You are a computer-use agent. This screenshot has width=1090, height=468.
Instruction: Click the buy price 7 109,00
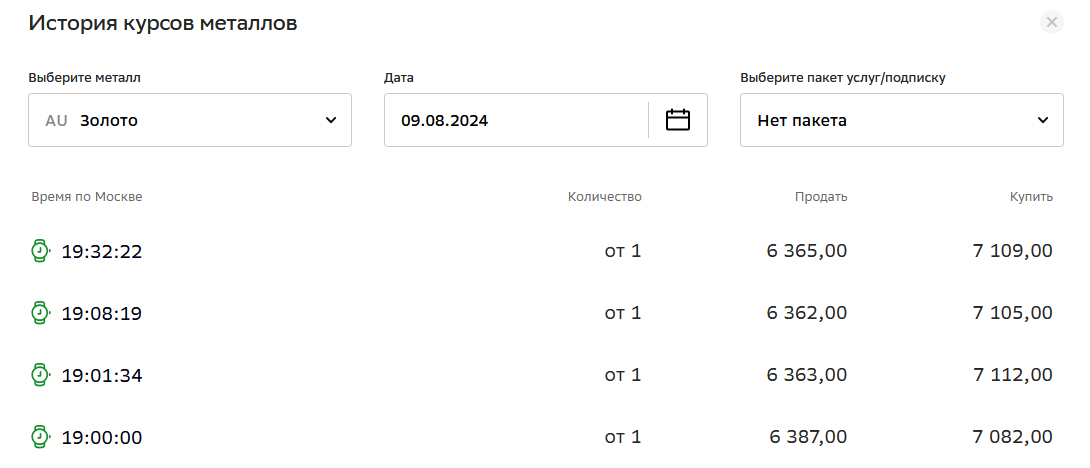click(1013, 250)
